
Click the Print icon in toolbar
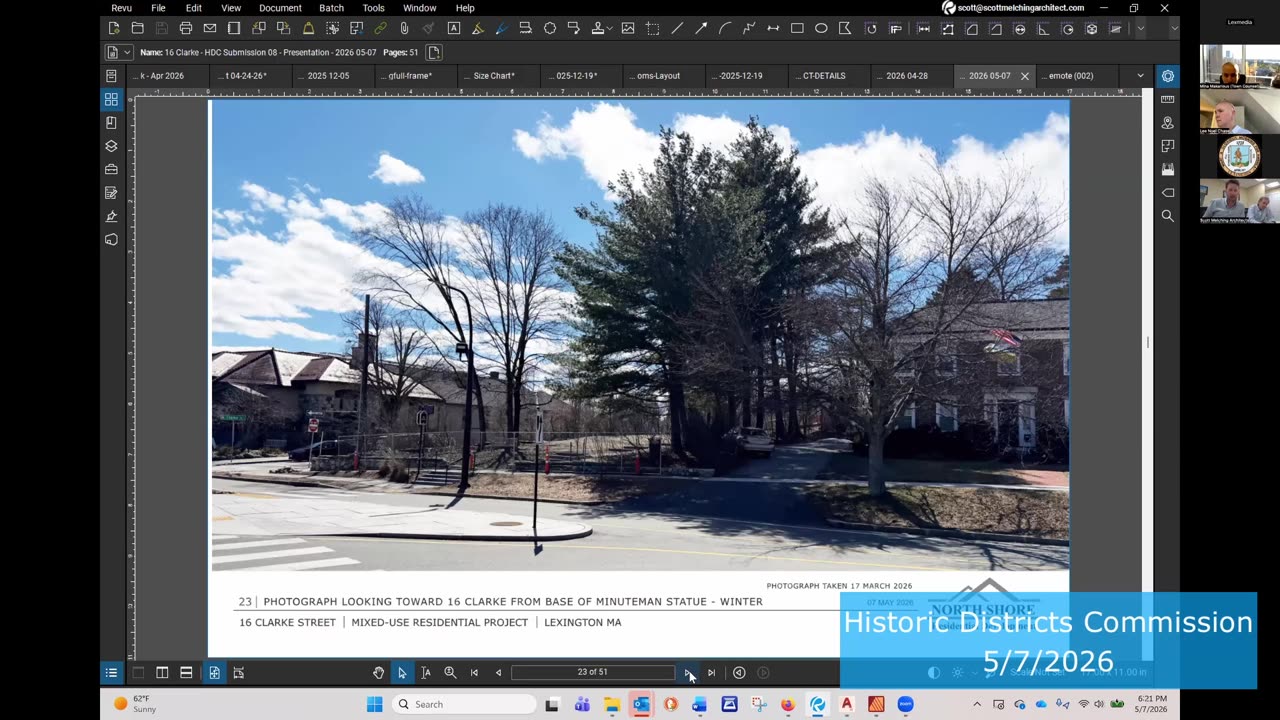pyautogui.click(x=186, y=29)
